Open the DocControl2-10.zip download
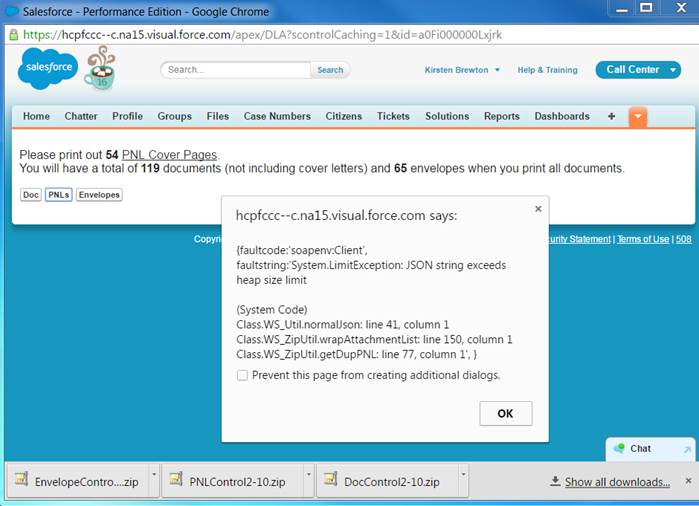The height and width of the screenshot is (506, 699). coord(387,481)
